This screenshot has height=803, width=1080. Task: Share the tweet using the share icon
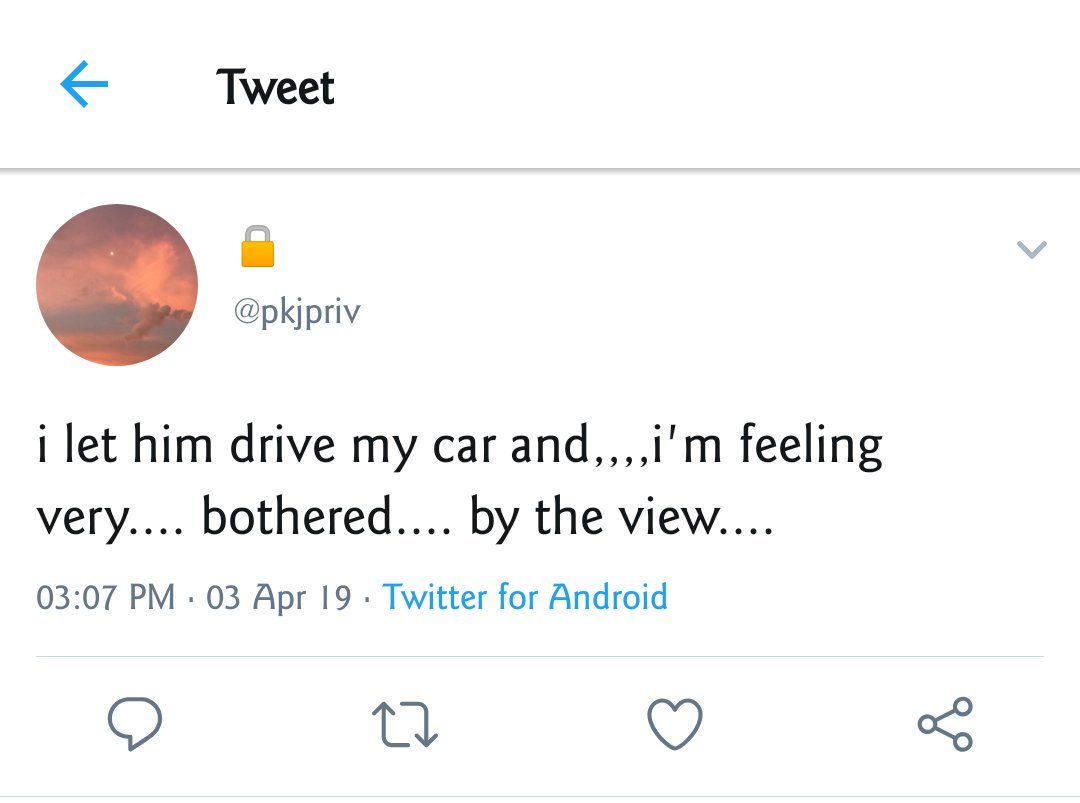point(945,723)
